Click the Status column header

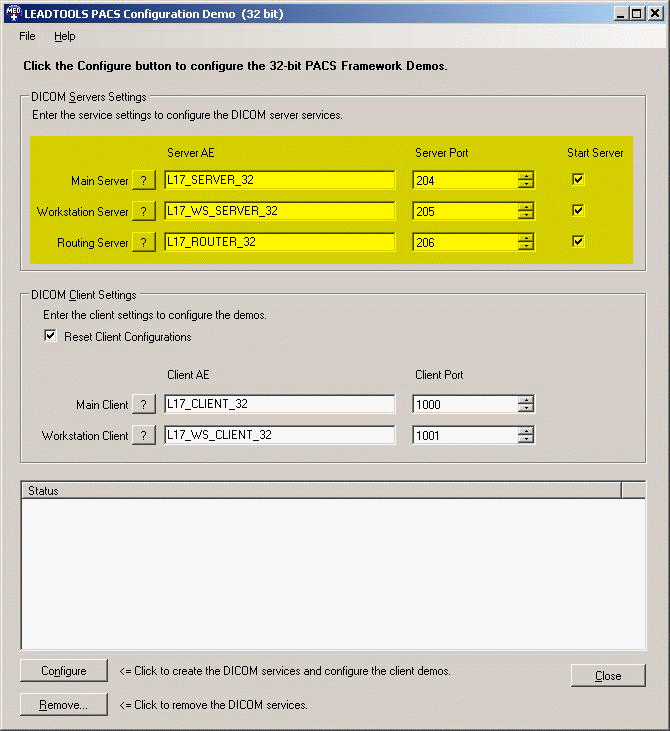click(x=320, y=490)
